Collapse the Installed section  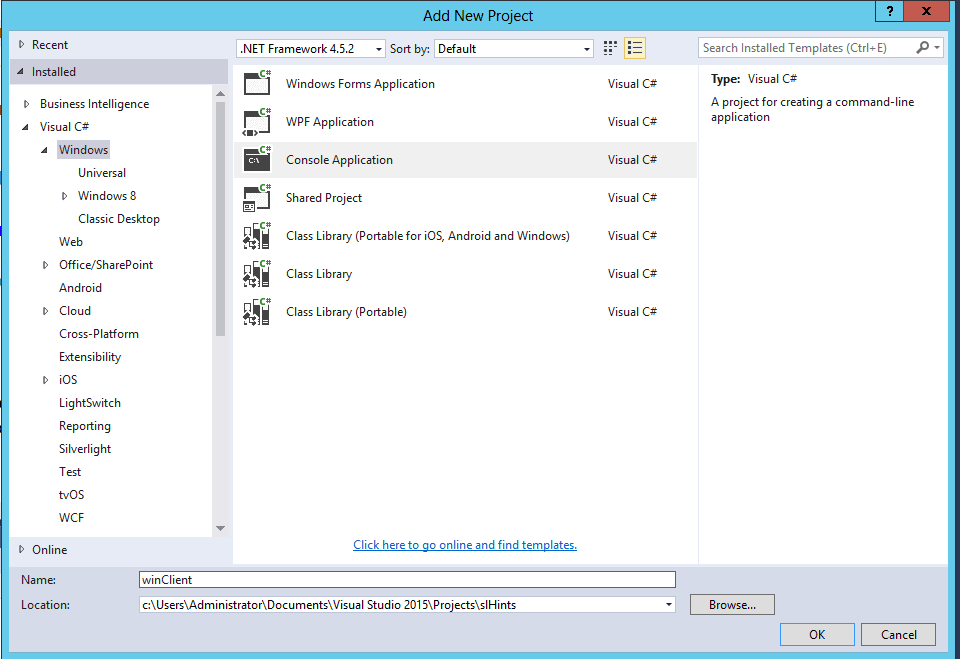point(21,72)
